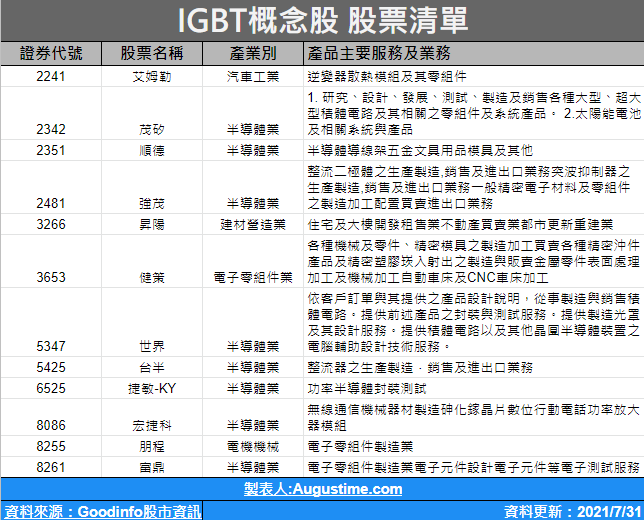Click description 逆變器散熱模組及其零組件
The width and height of the screenshot is (644, 520).
tap(387, 77)
